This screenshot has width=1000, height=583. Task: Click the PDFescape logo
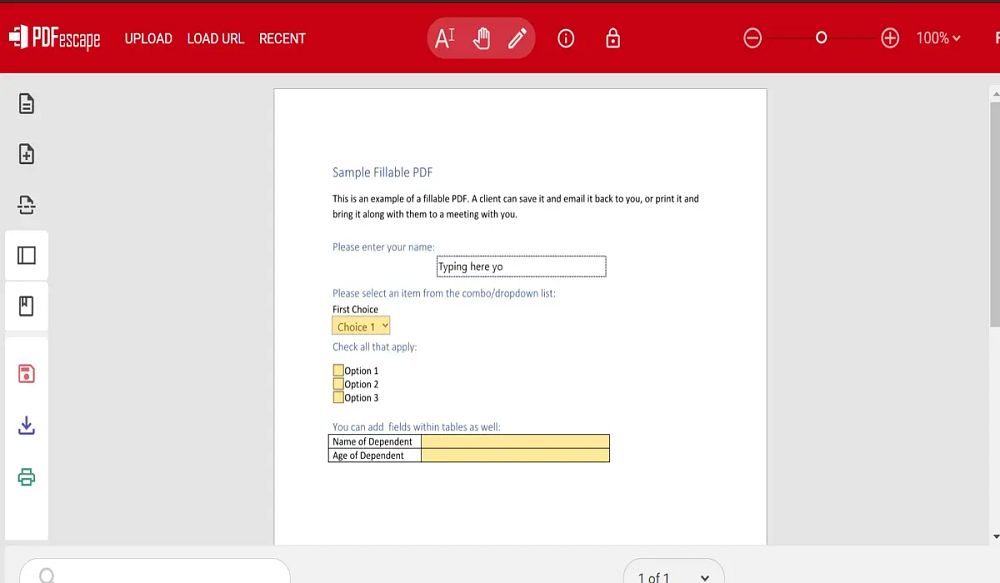55,38
